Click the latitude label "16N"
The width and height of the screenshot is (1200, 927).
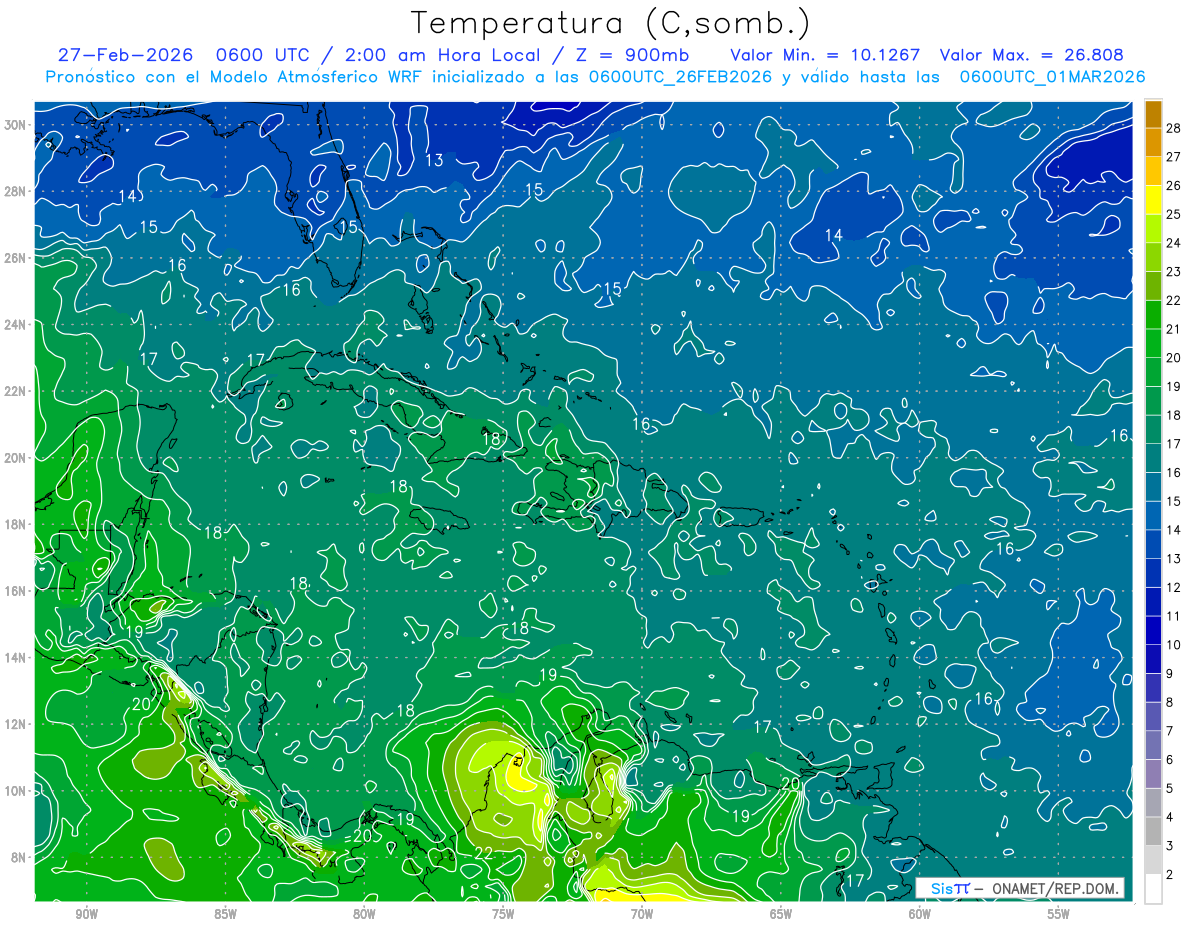pos(16,591)
